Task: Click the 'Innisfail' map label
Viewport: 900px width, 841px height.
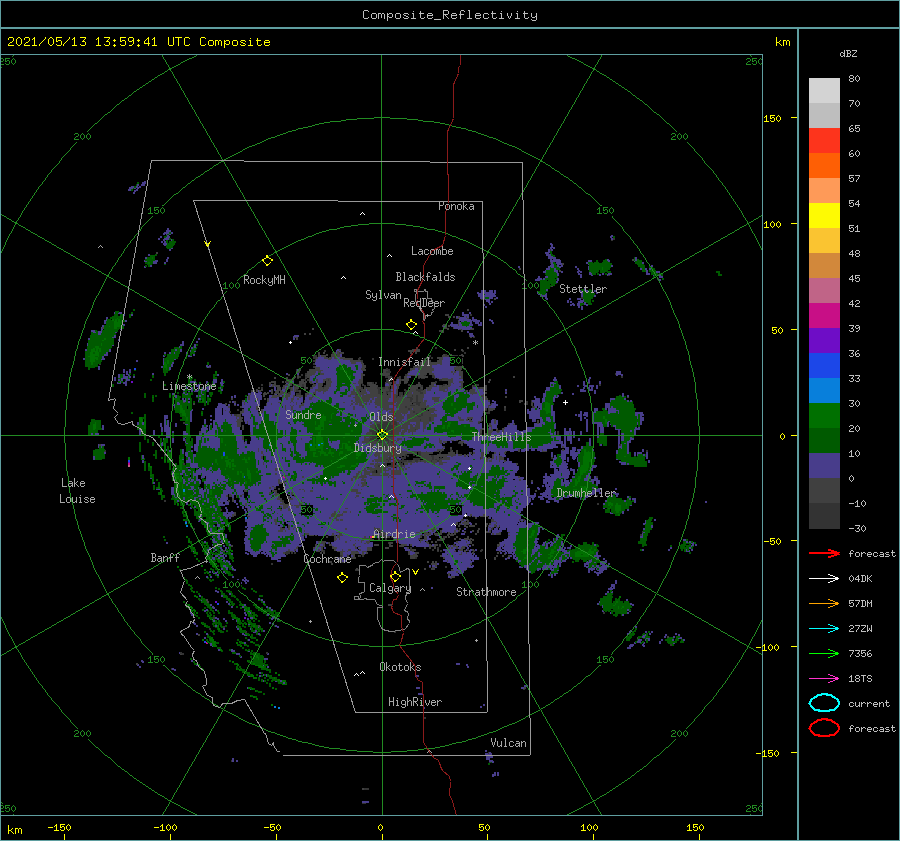Action: point(404,362)
